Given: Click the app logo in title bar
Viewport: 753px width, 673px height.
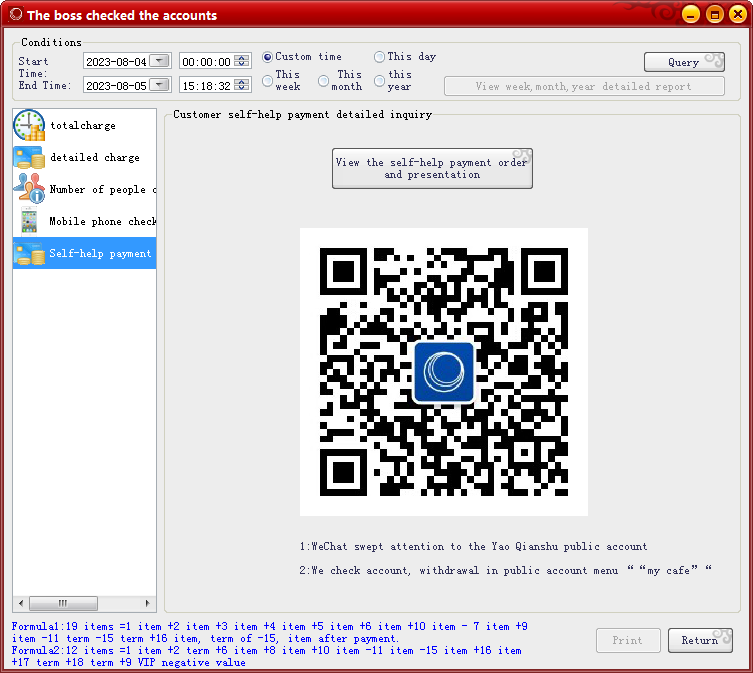Looking at the screenshot, I should tap(15, 14).
